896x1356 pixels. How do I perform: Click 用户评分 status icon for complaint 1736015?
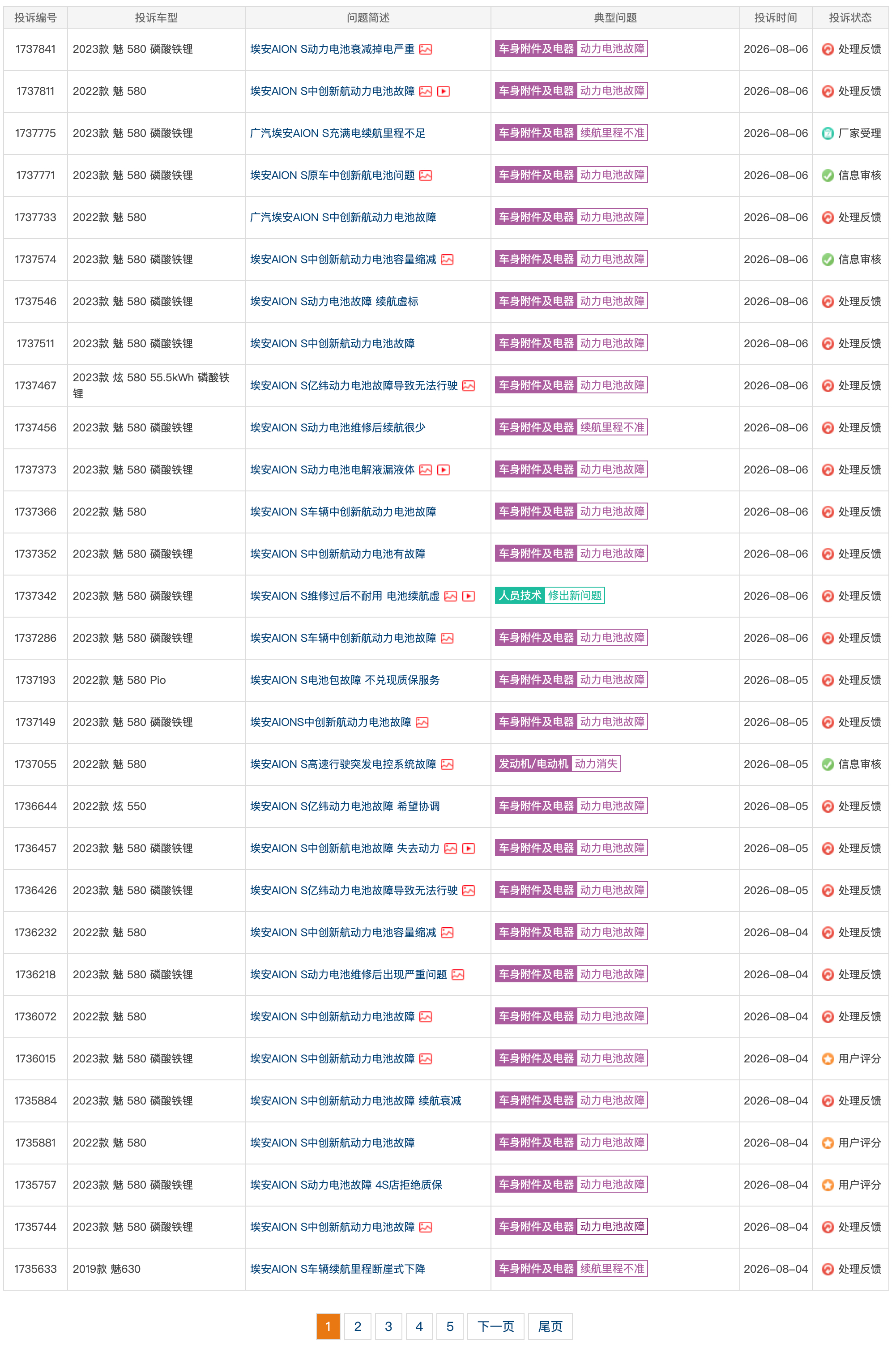[828, 1059]
